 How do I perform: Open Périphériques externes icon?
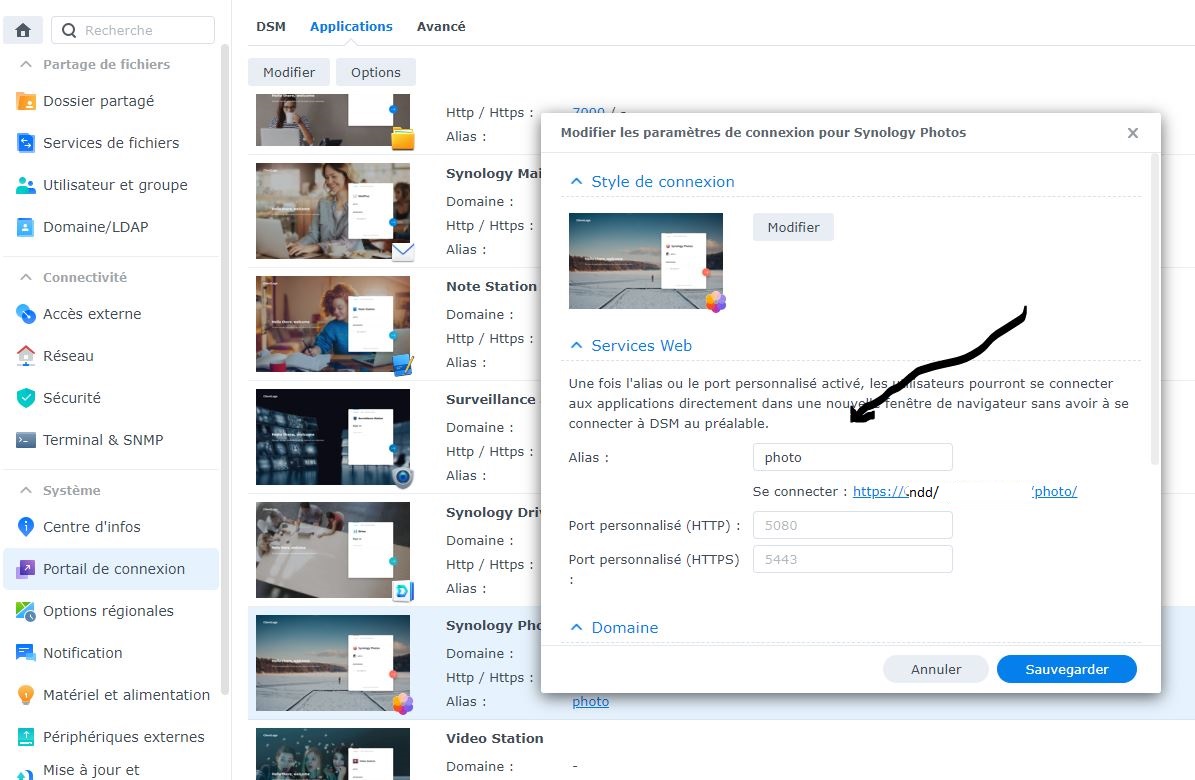click(x=26, y=736)
